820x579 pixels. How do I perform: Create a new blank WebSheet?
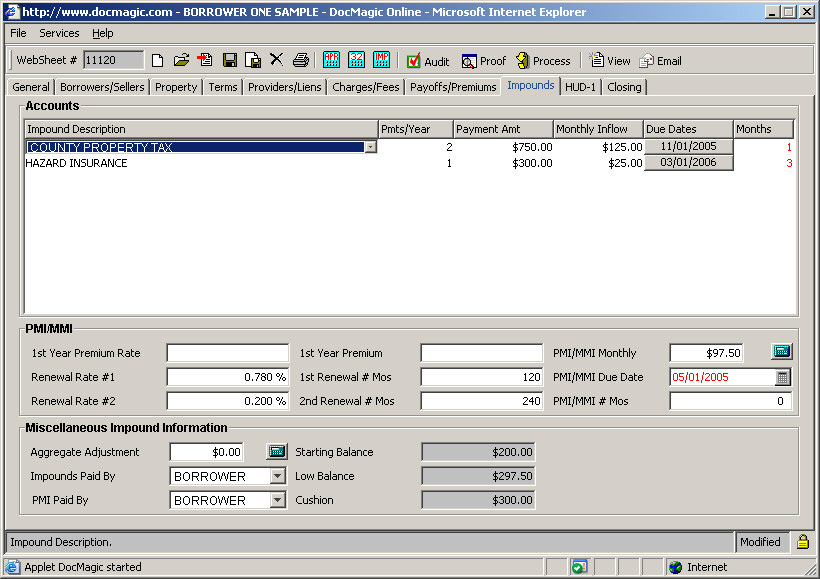(x=157, y=61)
